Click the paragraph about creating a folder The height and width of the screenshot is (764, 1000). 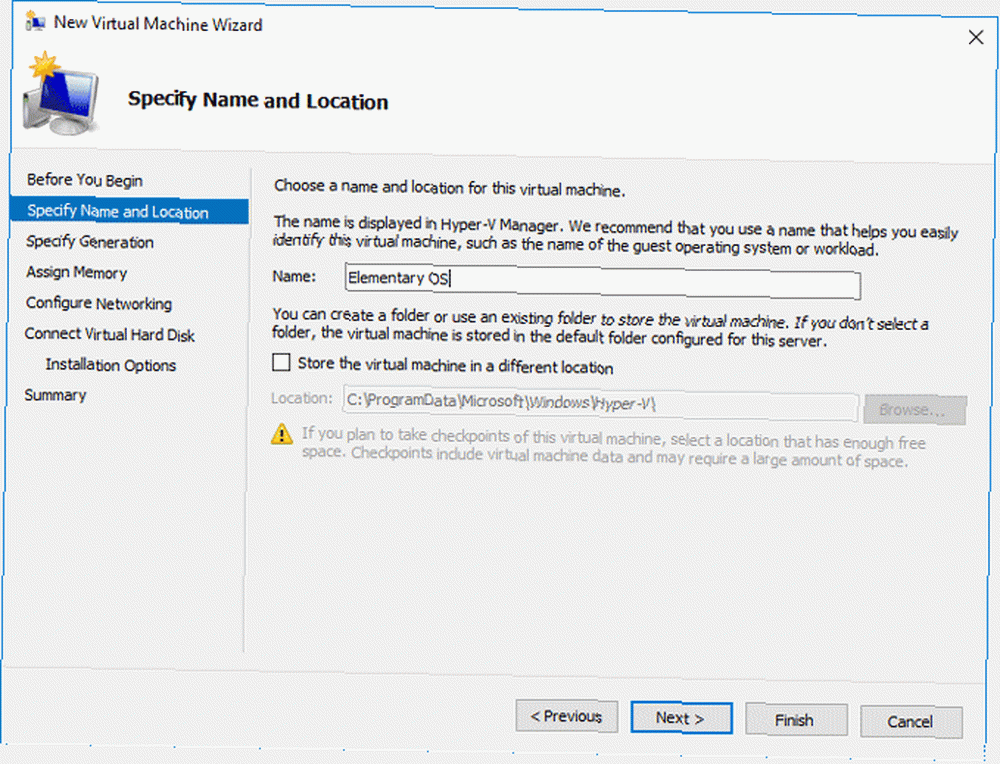[x=600, y=328]
